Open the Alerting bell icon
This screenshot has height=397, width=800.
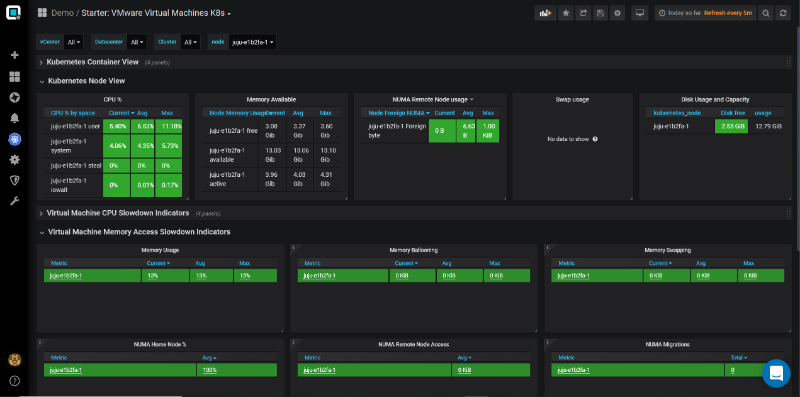point(15,118)
